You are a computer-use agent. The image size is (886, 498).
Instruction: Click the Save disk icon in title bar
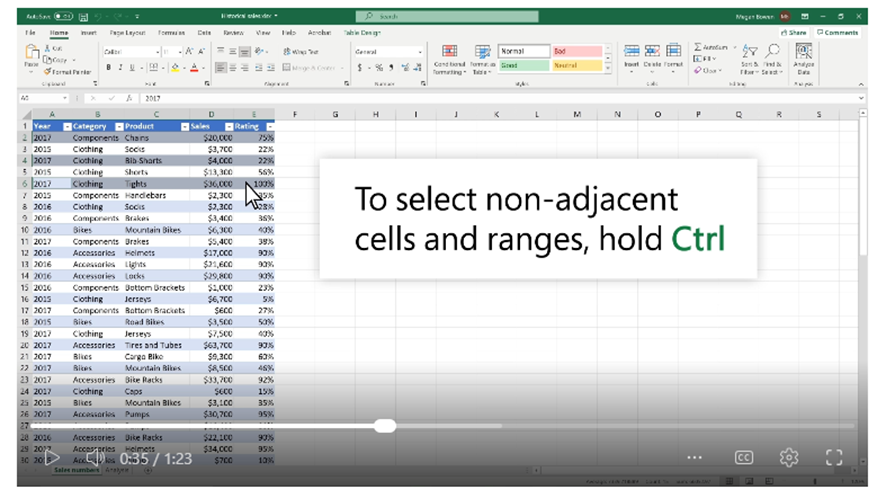pyautogui.click(x=83, y=17)
